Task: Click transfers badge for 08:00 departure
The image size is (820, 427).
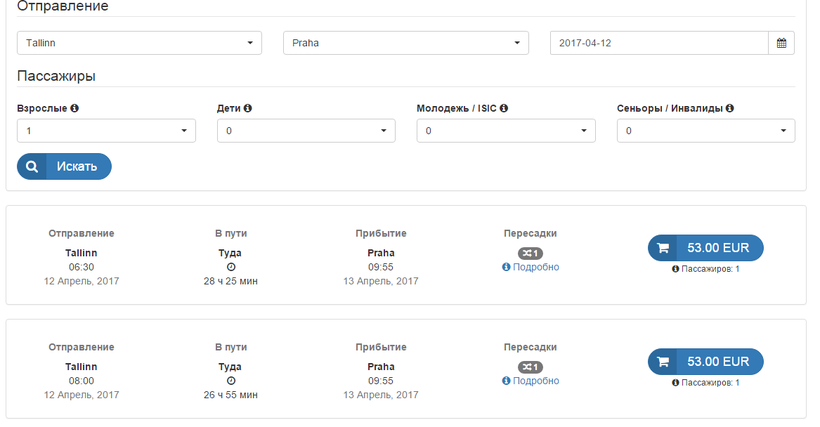Action: [x=530, y=367]
